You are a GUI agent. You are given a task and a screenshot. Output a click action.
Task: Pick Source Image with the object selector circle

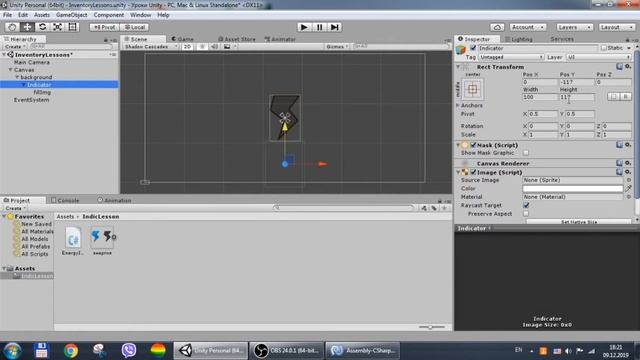[x=629, y=180]
